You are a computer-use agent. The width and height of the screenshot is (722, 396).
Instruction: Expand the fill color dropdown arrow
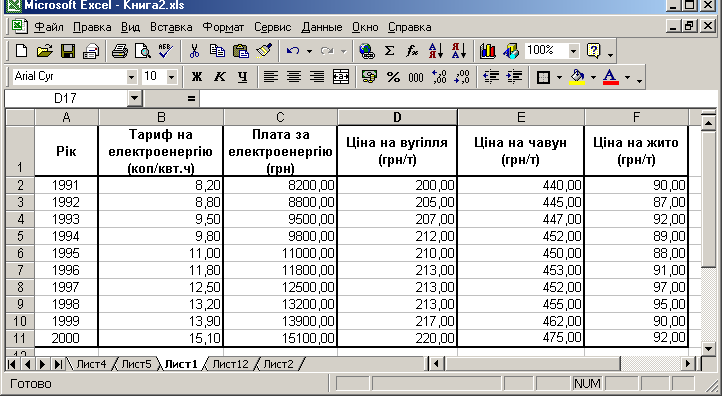click(x=593, y=77)
